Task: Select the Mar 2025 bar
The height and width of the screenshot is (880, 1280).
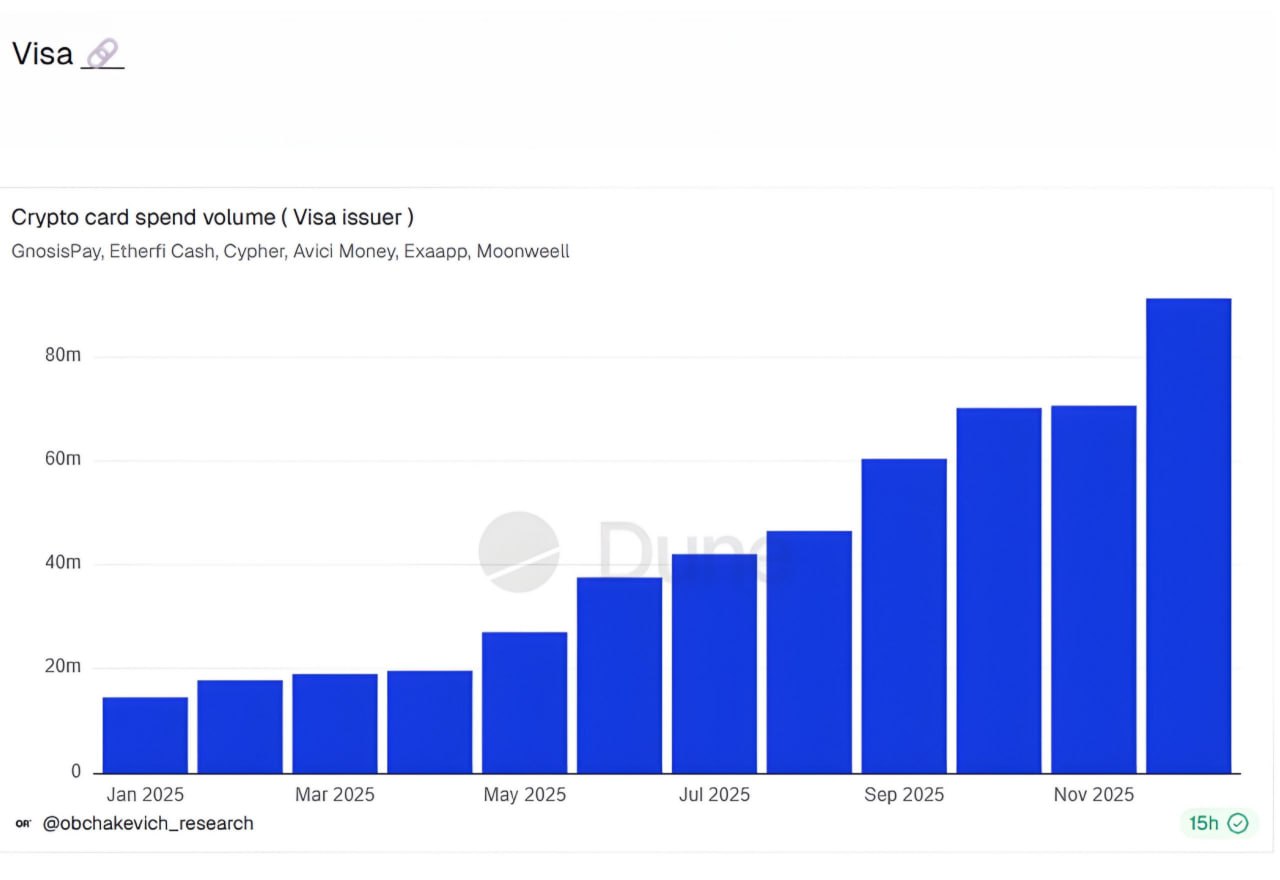Action: pyautogui.click(x=335, y=724)
